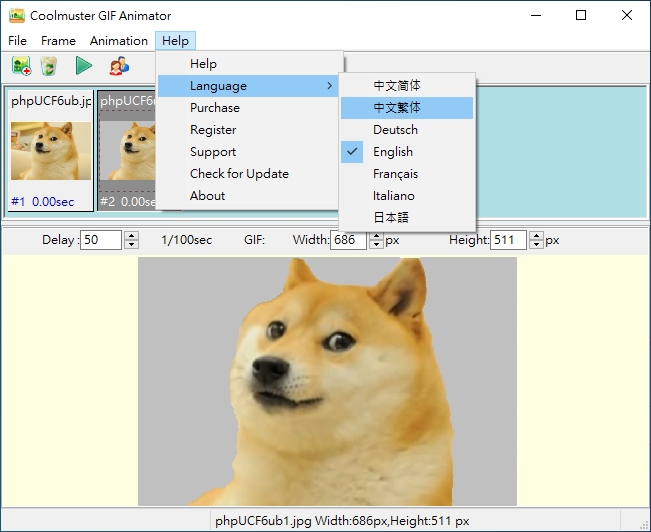Close the open Help menu in the menu bar
The image size is (651, 532).
[175, 41]
